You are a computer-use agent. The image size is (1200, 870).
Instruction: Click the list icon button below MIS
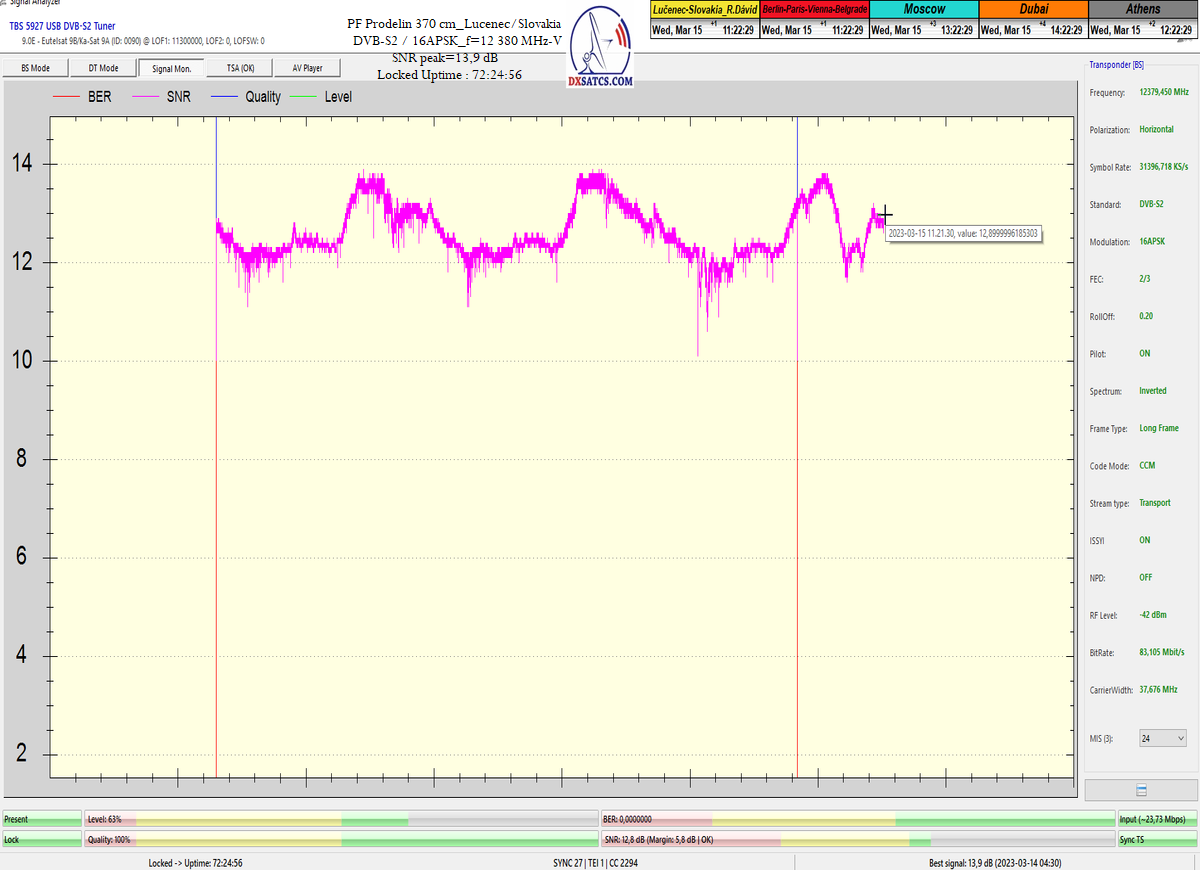point(1141,789)
